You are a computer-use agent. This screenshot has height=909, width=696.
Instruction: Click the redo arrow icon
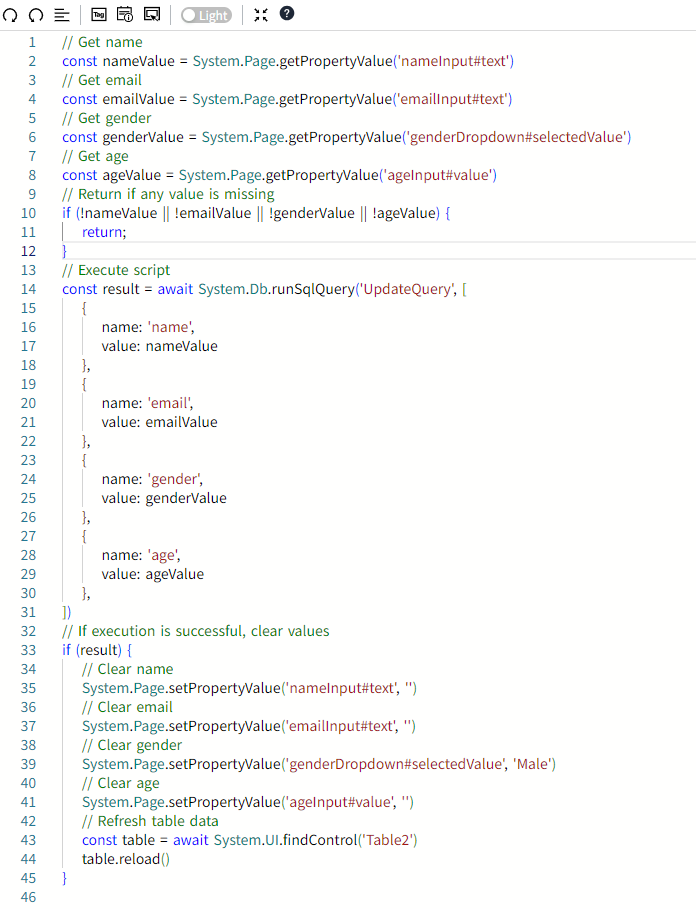click(36, 15)
